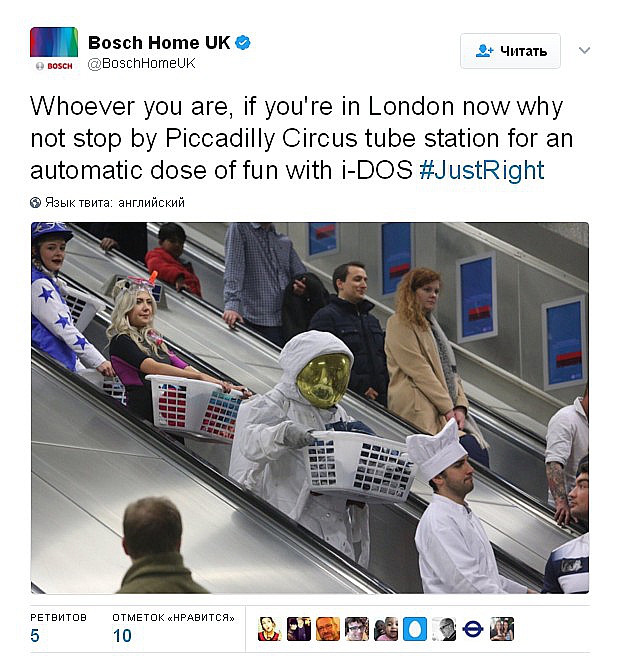Click the Читать follow button
The height and width of the screenshot is (662, 625).
pyautogui.click(x=510, y=51)
